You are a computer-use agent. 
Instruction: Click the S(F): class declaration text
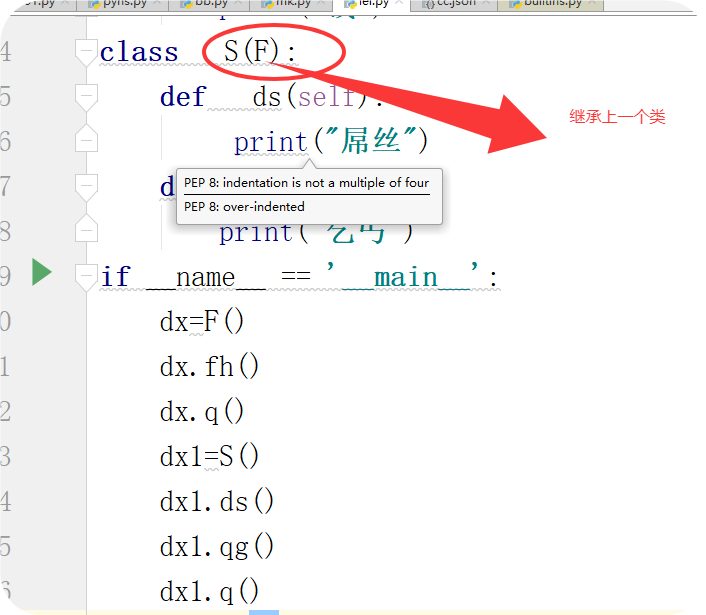[x=260, y=51]
